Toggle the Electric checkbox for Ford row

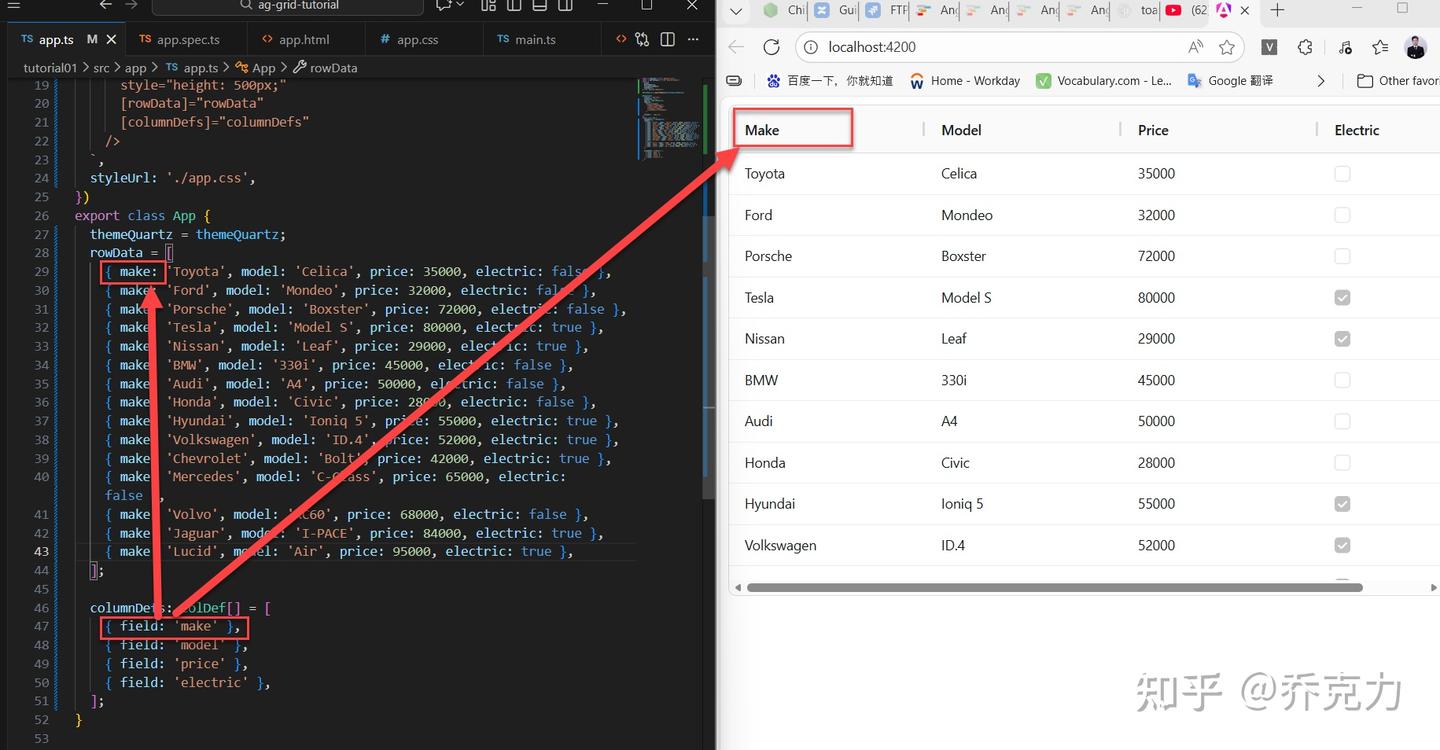[x=1342, y=215]
